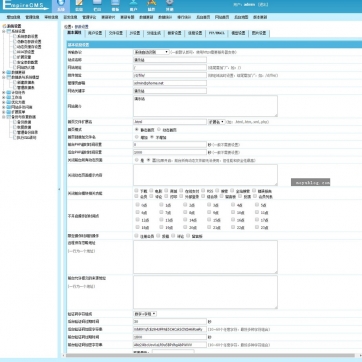362x362 pixels.
Task: Expand the 计划任务 tree folder
Action: (x=4, y=92)
